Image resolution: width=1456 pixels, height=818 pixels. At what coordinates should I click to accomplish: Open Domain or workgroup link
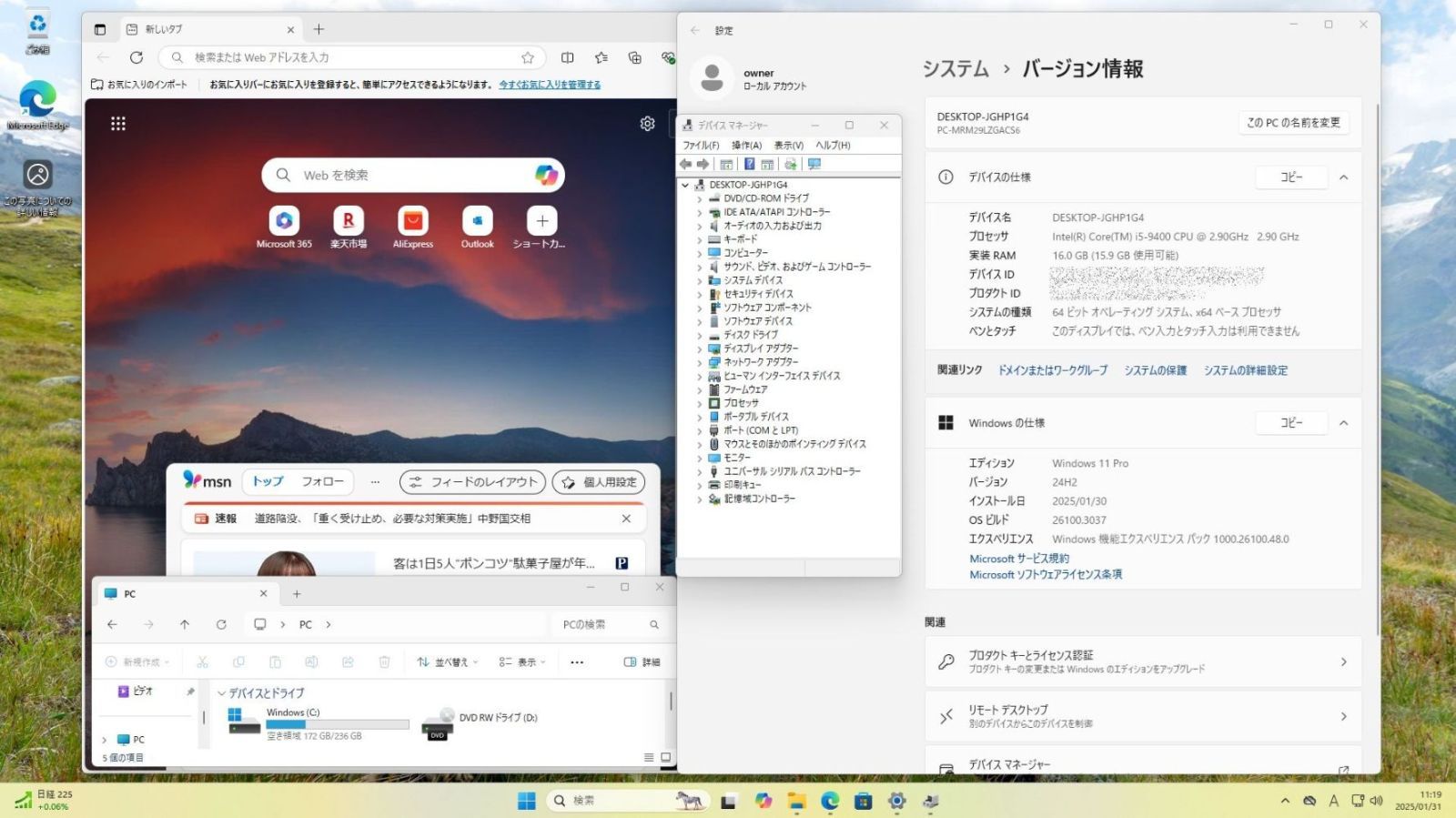(x=1053, y=370)
